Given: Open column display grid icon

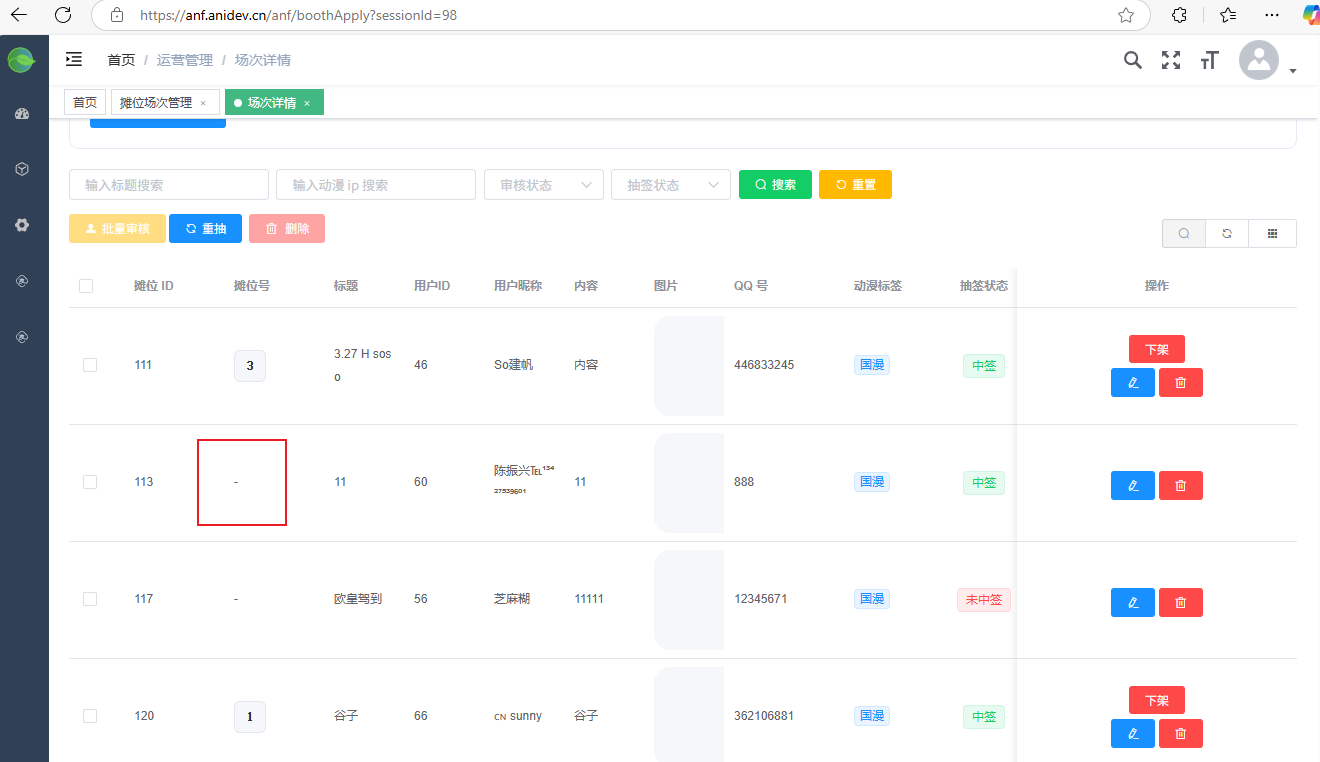Looking at the screenshot, I should point(1273,233).
